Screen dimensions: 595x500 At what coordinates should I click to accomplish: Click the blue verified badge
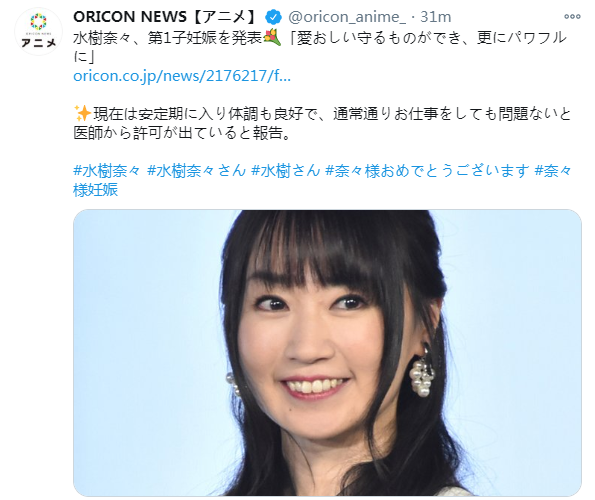point(273,17)
